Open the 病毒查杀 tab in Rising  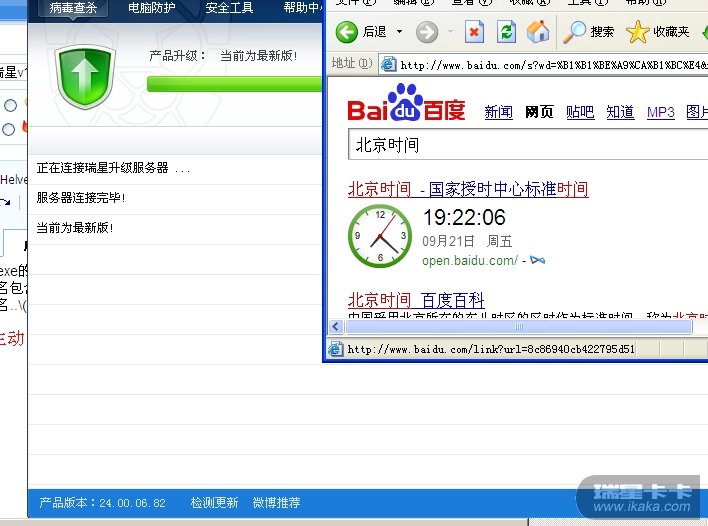pyautogui.click(x=73, y=8)
